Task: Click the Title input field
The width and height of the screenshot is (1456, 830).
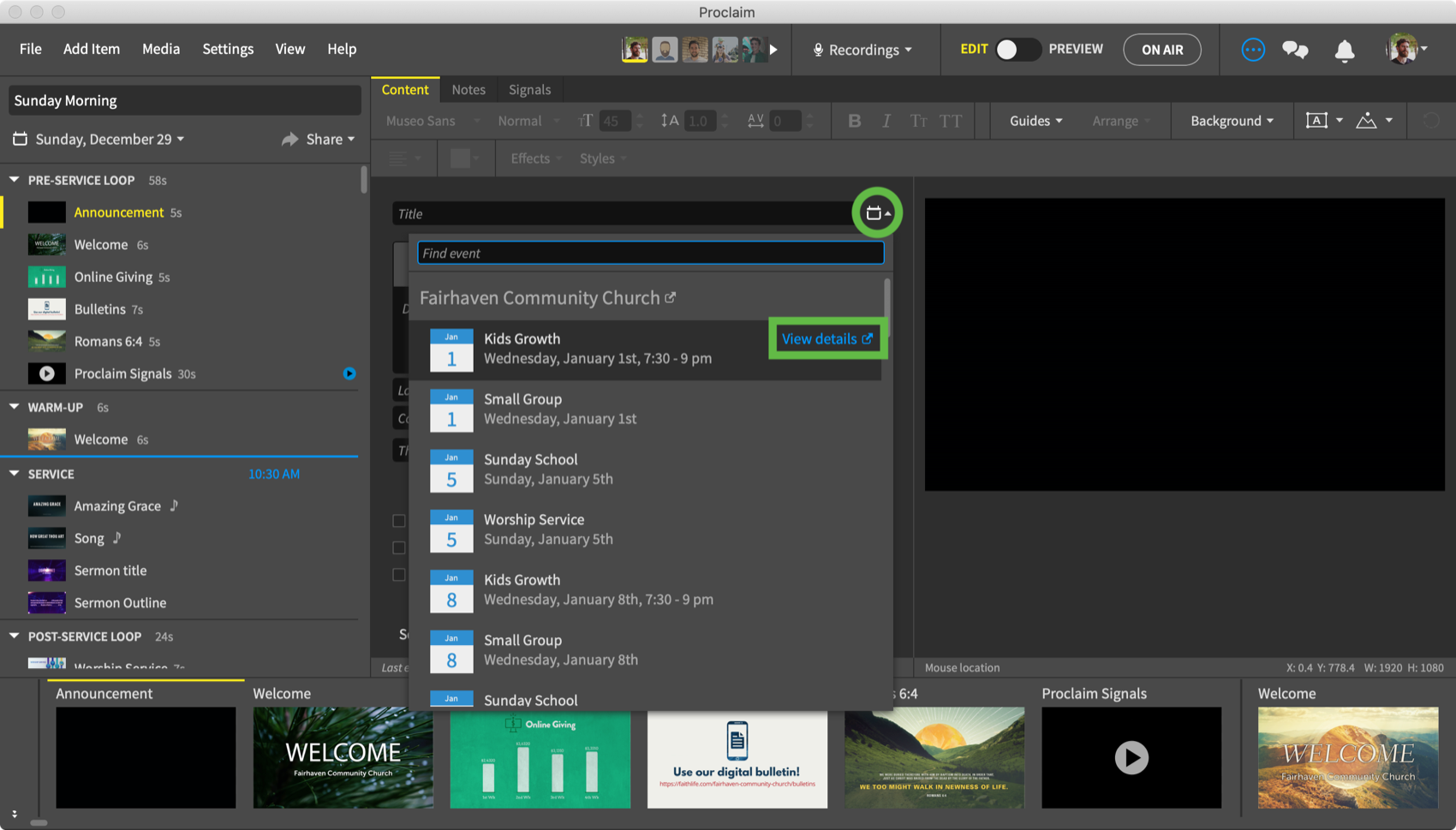Action: [622, 213]
